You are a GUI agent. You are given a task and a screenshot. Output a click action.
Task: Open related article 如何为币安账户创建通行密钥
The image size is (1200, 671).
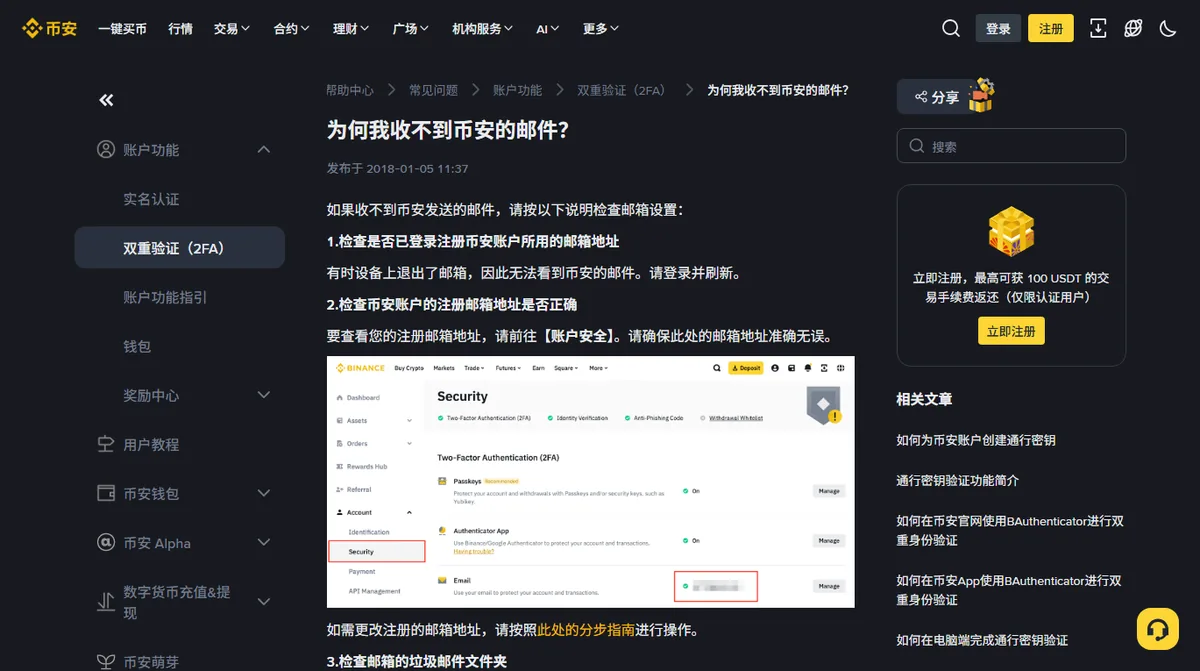tap(976, 440)
